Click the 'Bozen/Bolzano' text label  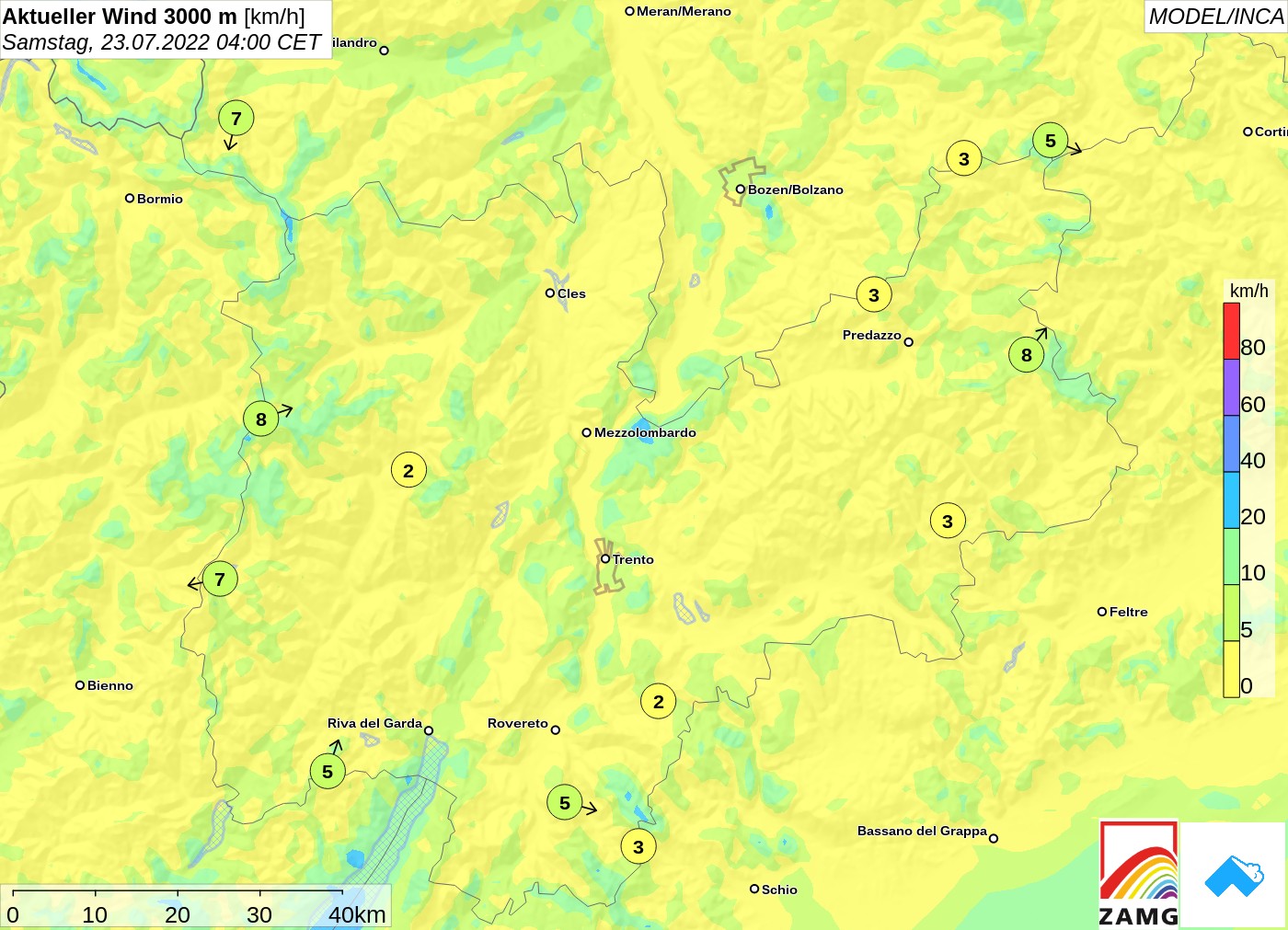[796, 189]
